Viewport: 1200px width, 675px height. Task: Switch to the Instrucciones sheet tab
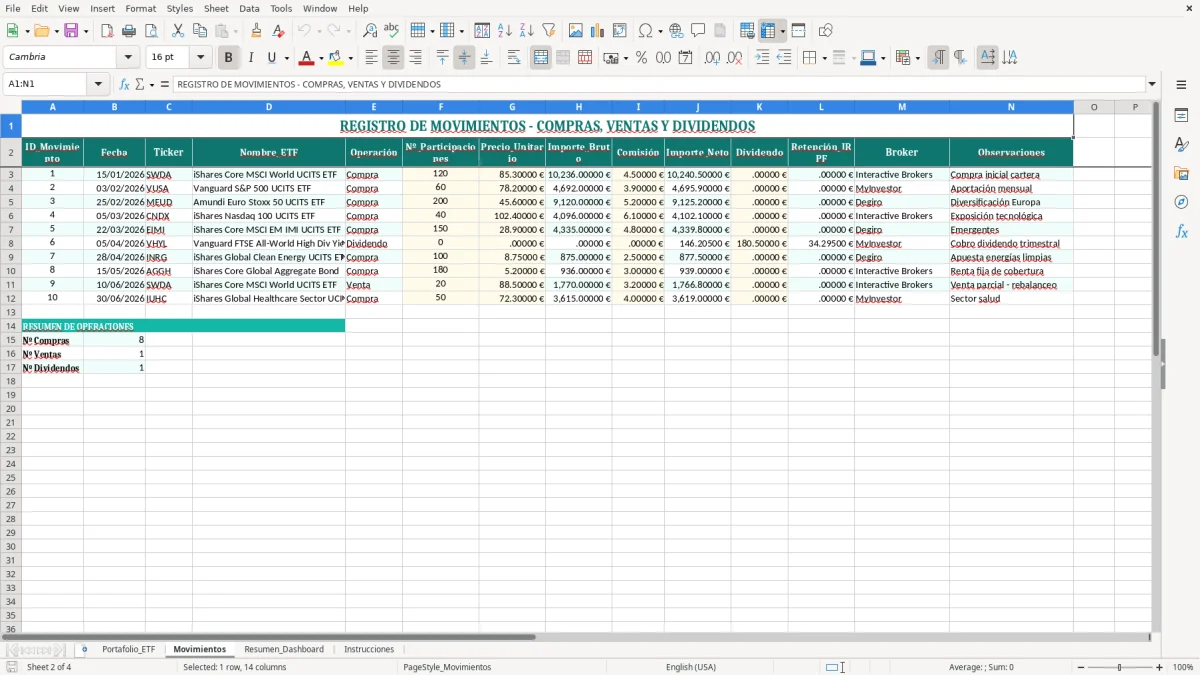click(369, 649)
